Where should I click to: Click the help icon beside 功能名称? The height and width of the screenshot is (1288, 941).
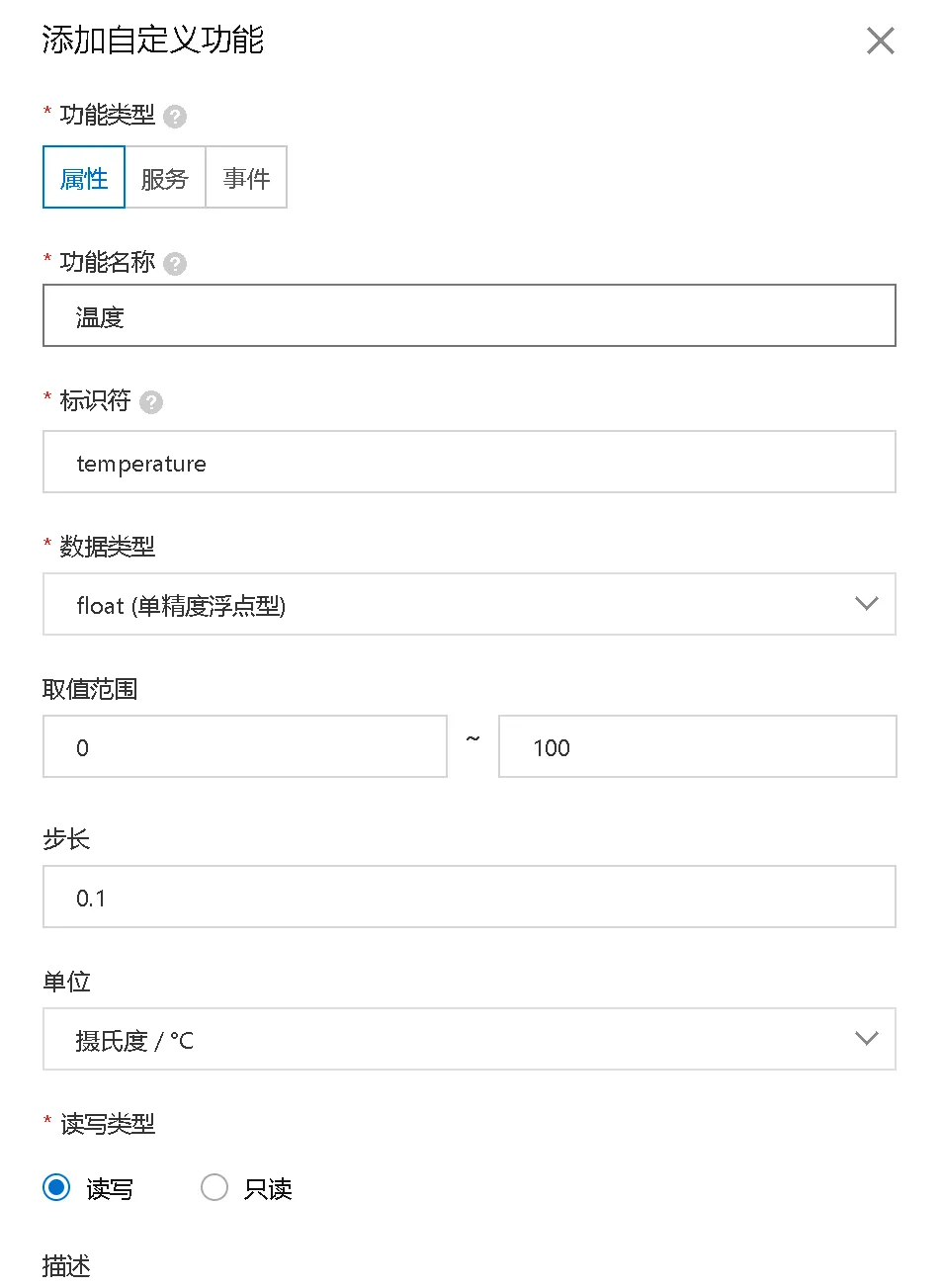175,264
